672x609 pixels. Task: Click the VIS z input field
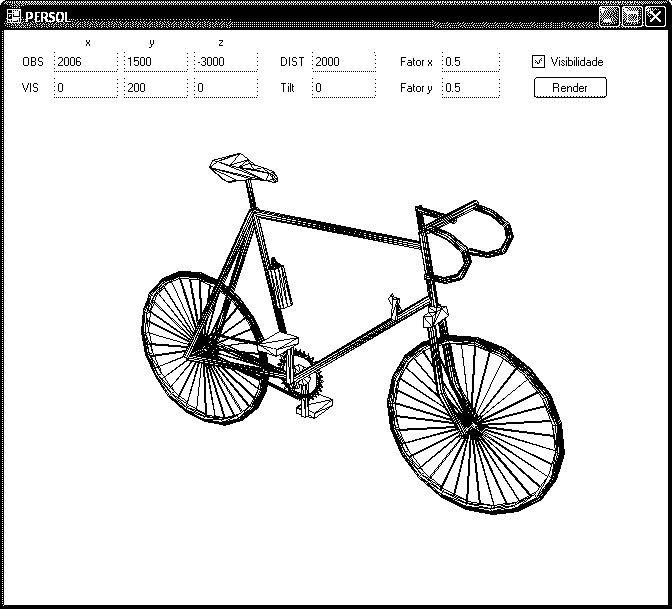(226, 88)
